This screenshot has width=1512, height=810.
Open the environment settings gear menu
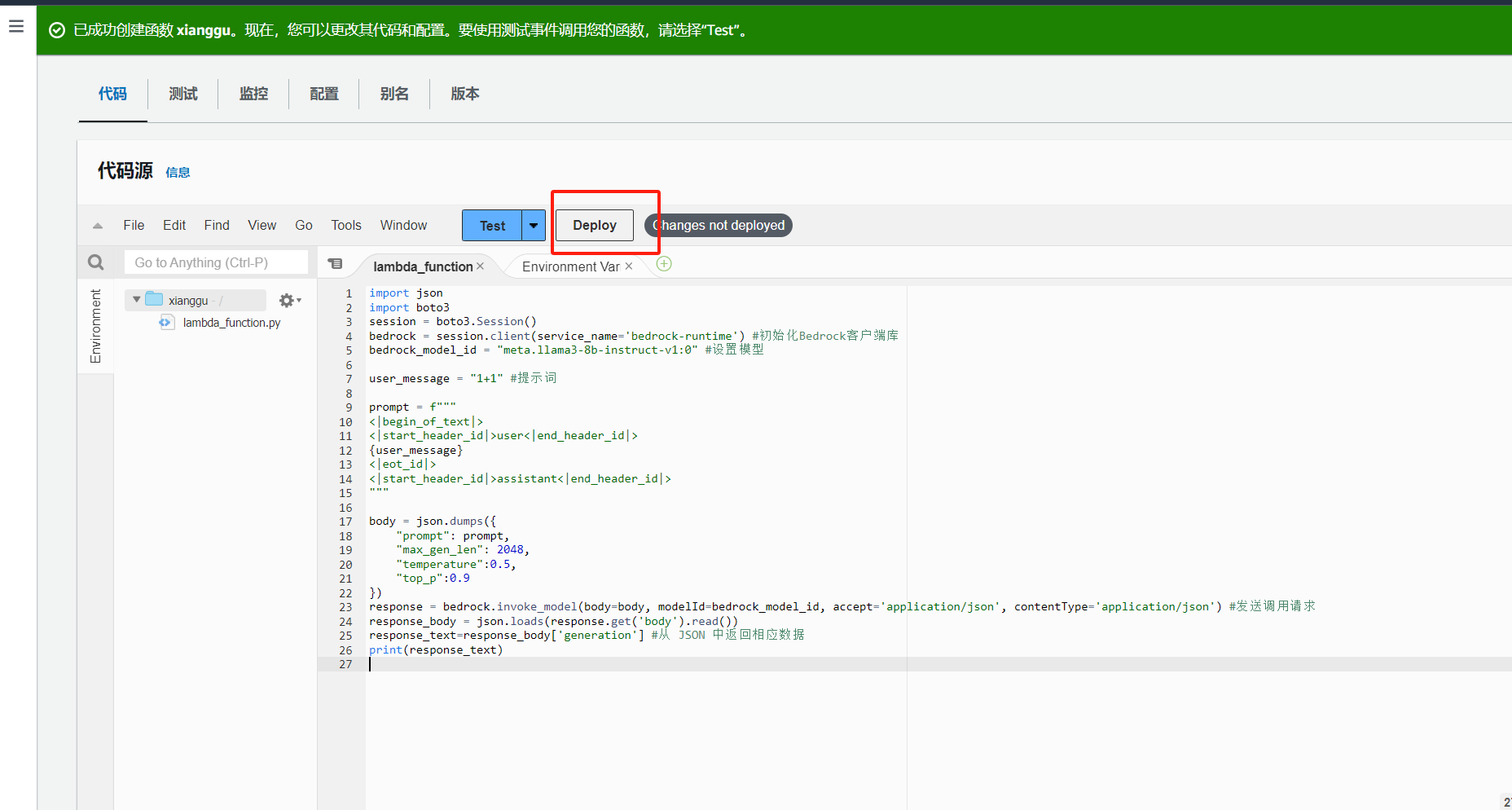290,301
